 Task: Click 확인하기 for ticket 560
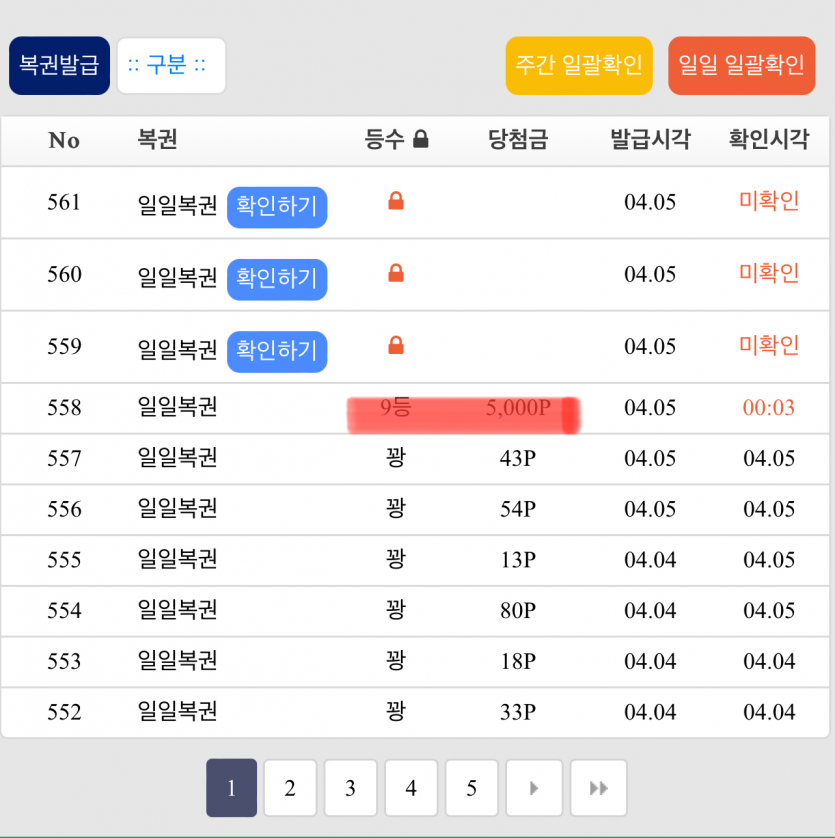click(277, 280)
